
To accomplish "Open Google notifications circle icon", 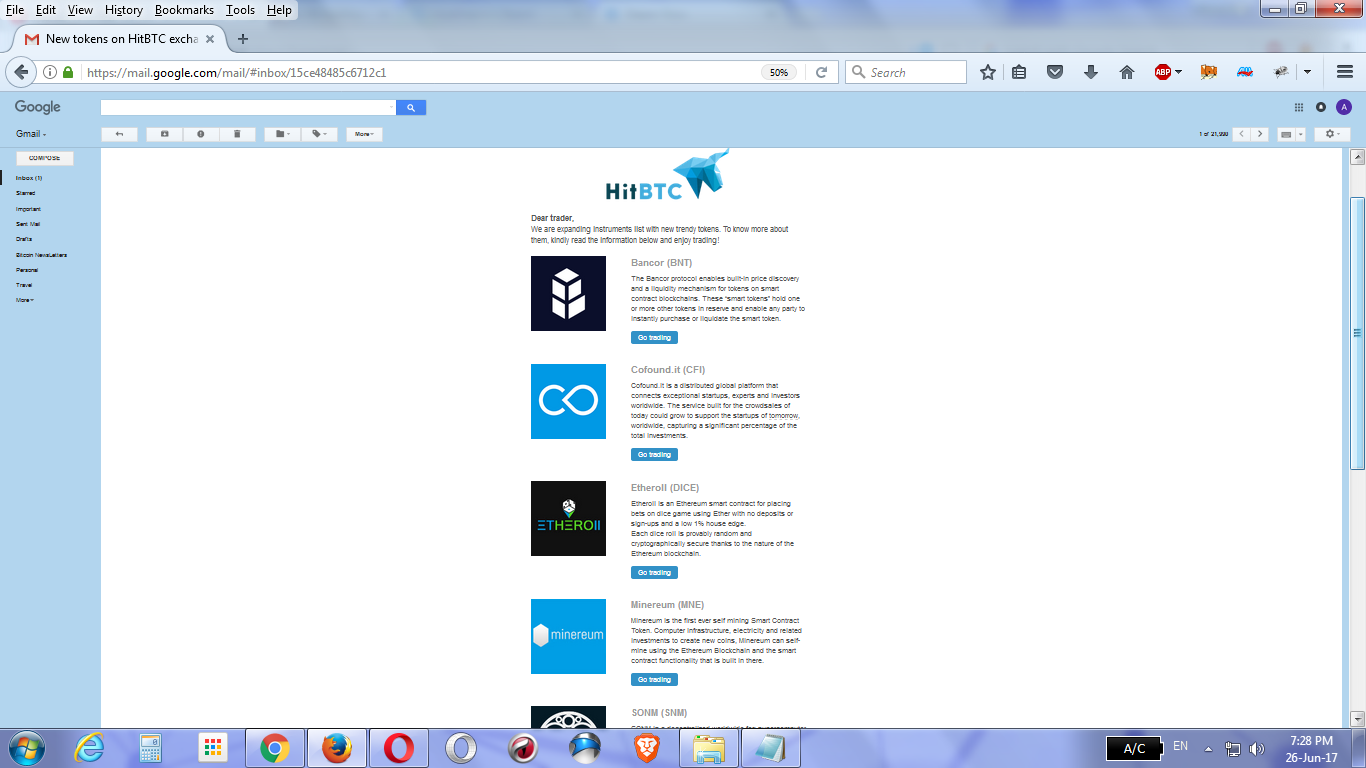I will tap(1321, 107).
